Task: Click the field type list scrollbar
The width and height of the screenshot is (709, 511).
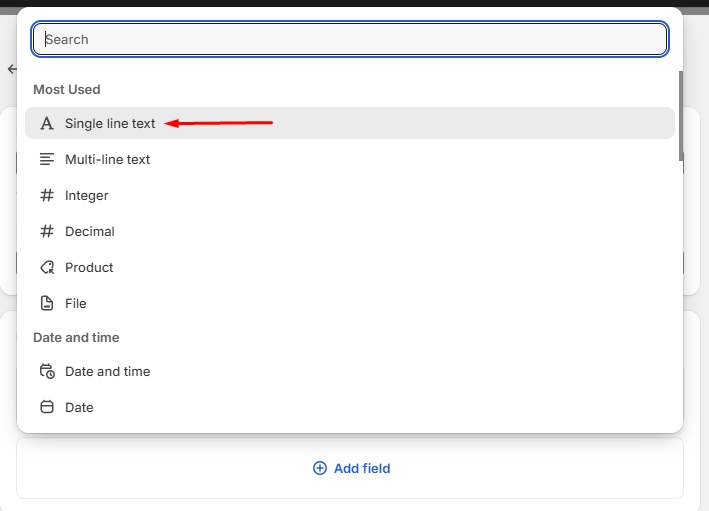Action: coord(681,115)
